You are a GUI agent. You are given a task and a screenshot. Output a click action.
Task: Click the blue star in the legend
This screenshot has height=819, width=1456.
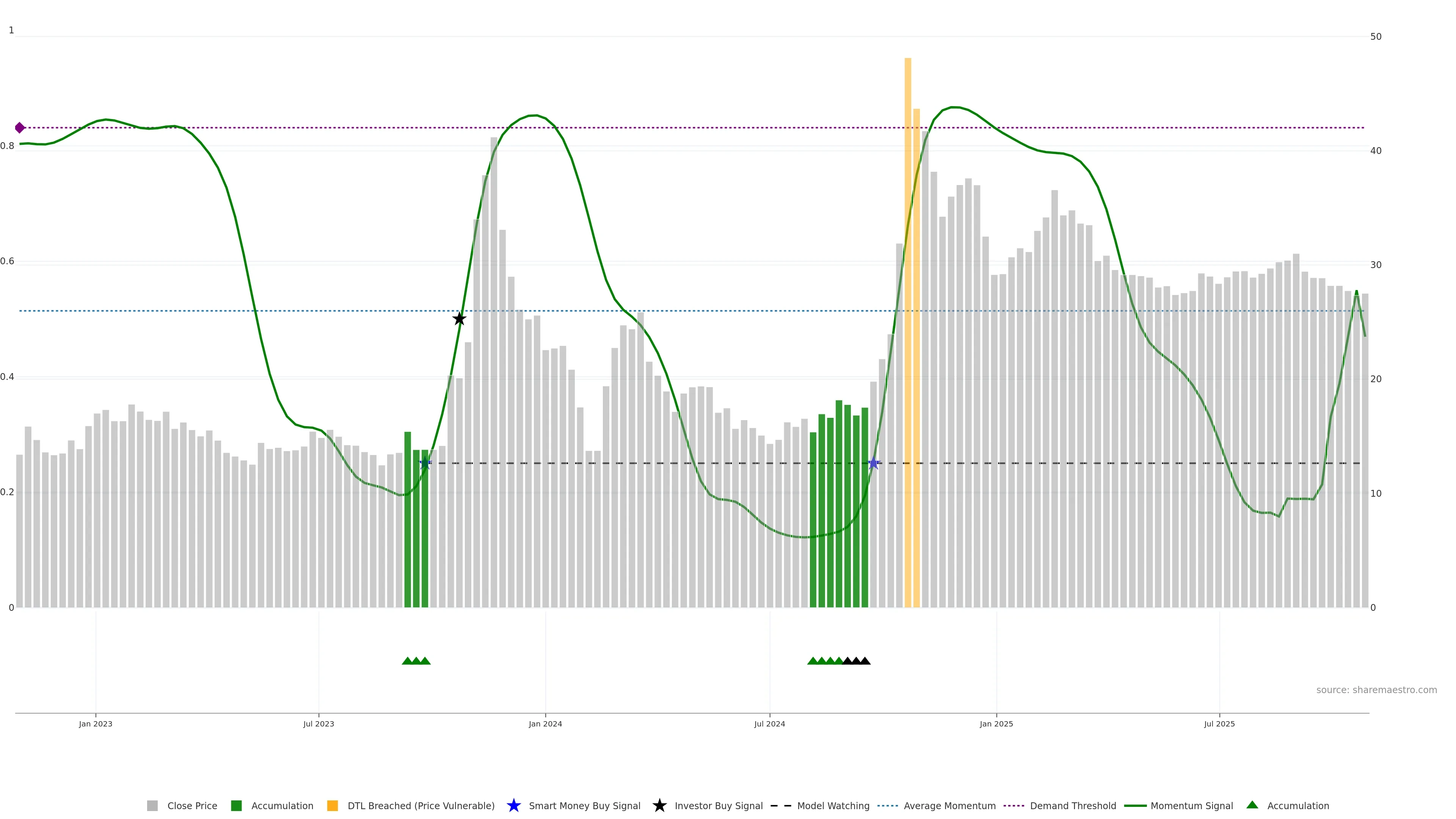click(x=513, y=805)
